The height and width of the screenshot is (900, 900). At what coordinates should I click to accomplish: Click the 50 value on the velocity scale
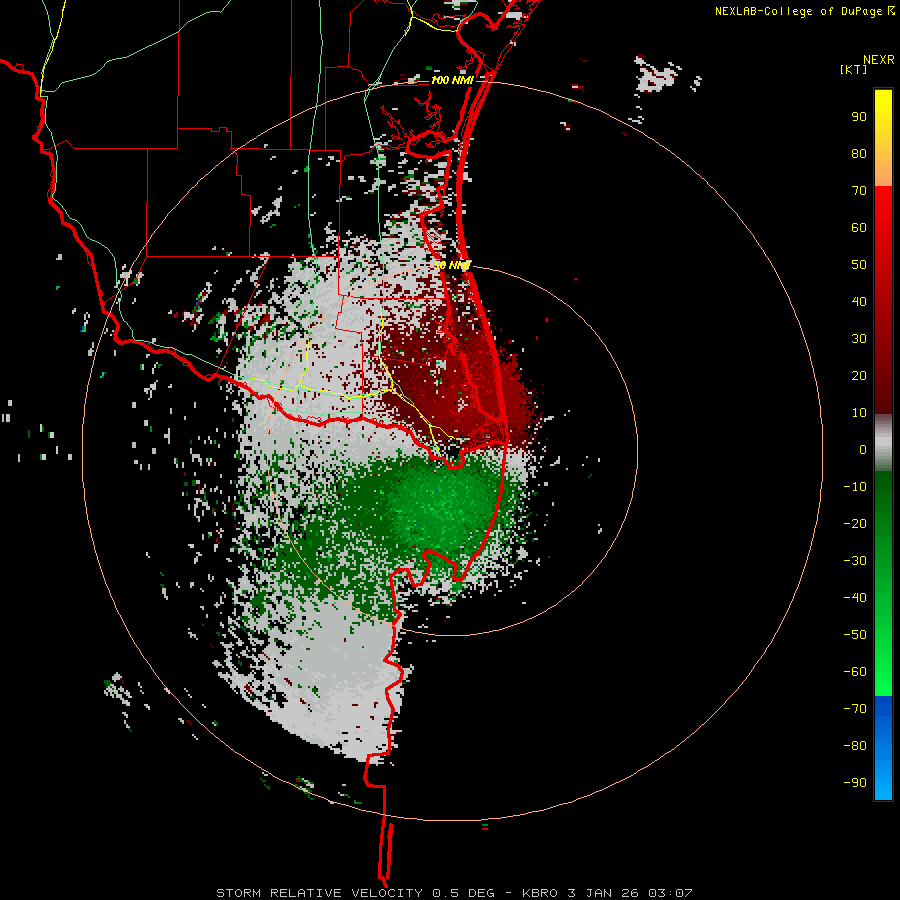[x=859, y=265]
